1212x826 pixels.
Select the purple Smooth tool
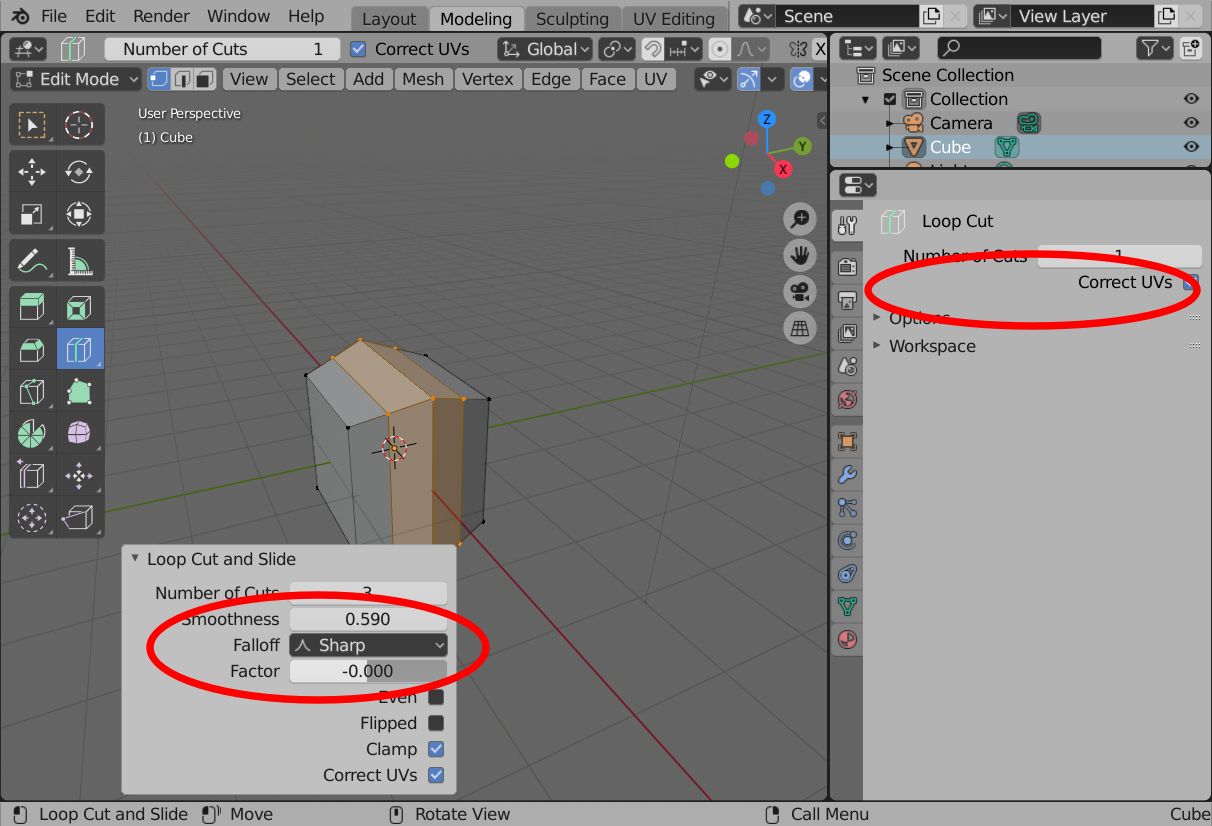[79, 433]
